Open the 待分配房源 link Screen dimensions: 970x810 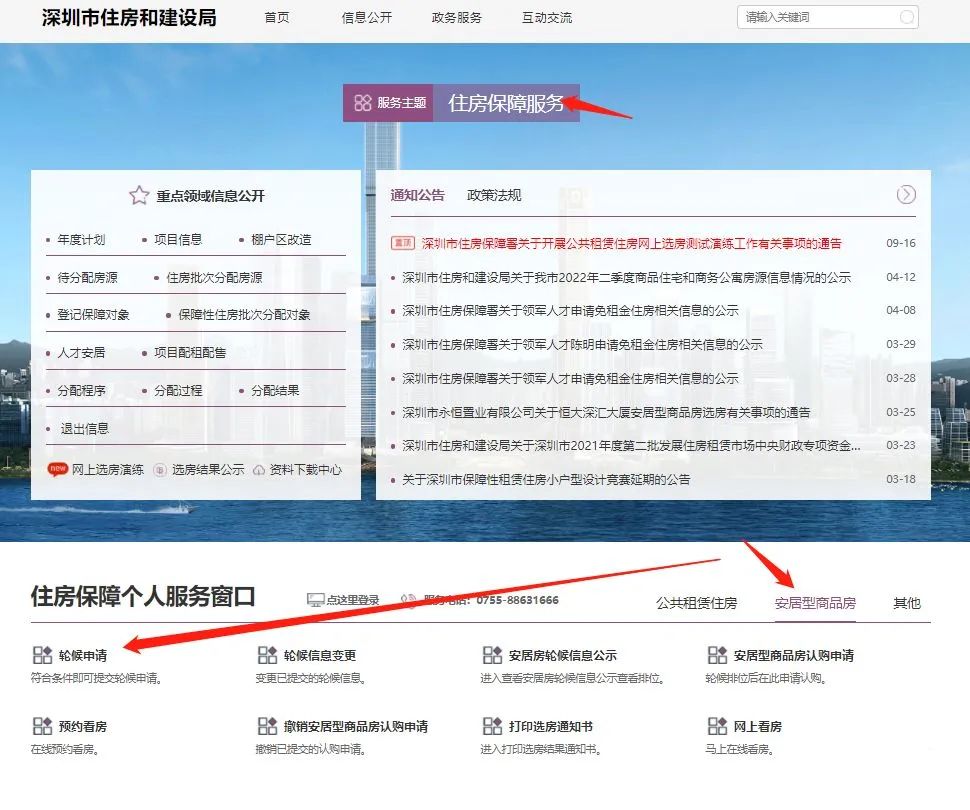click(x=87, y=277)
